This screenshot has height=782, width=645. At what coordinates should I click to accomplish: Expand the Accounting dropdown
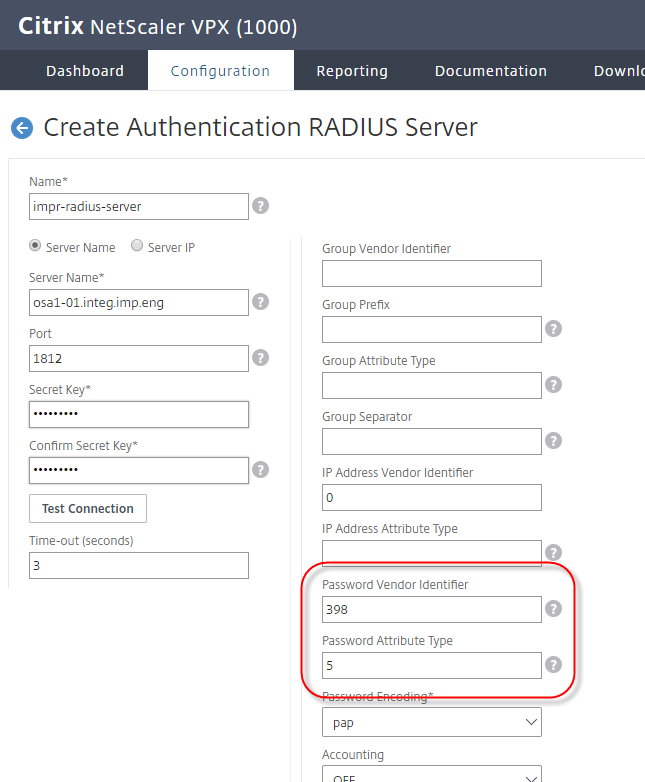[431, 774]
